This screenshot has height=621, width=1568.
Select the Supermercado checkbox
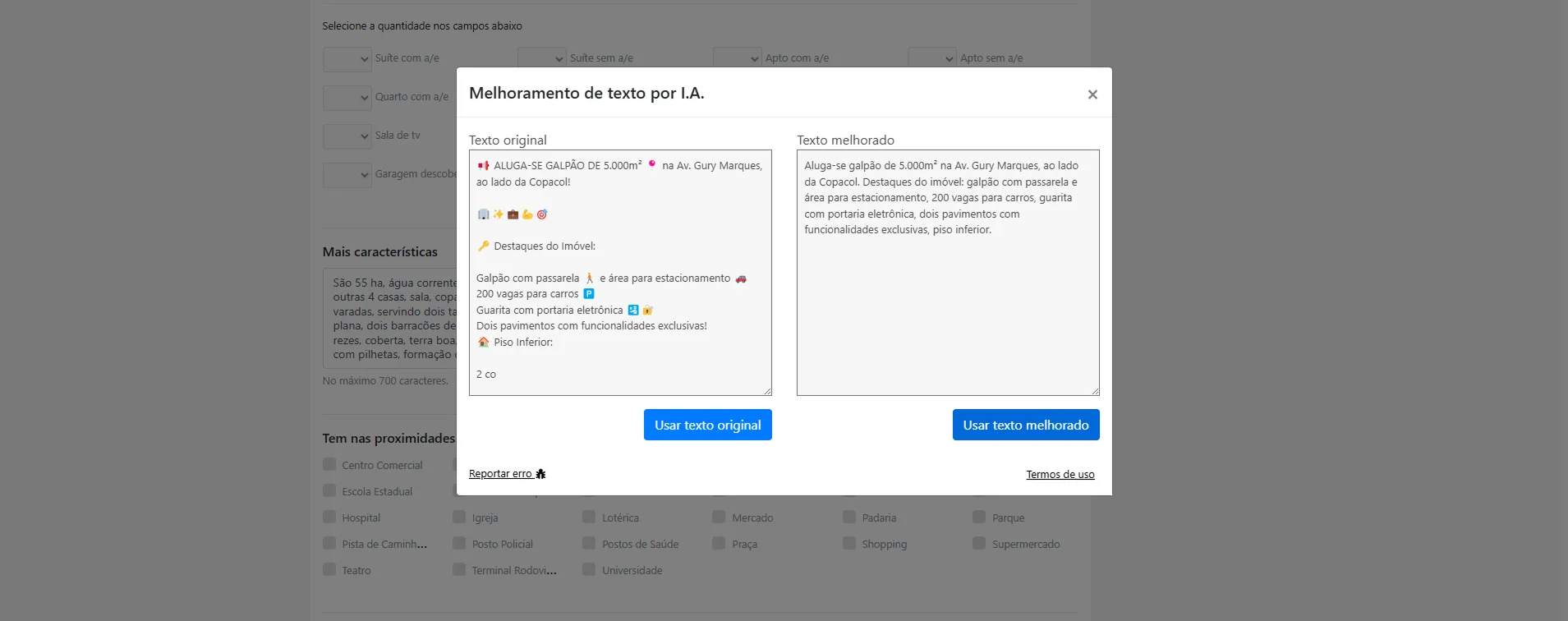coord(979,544)
